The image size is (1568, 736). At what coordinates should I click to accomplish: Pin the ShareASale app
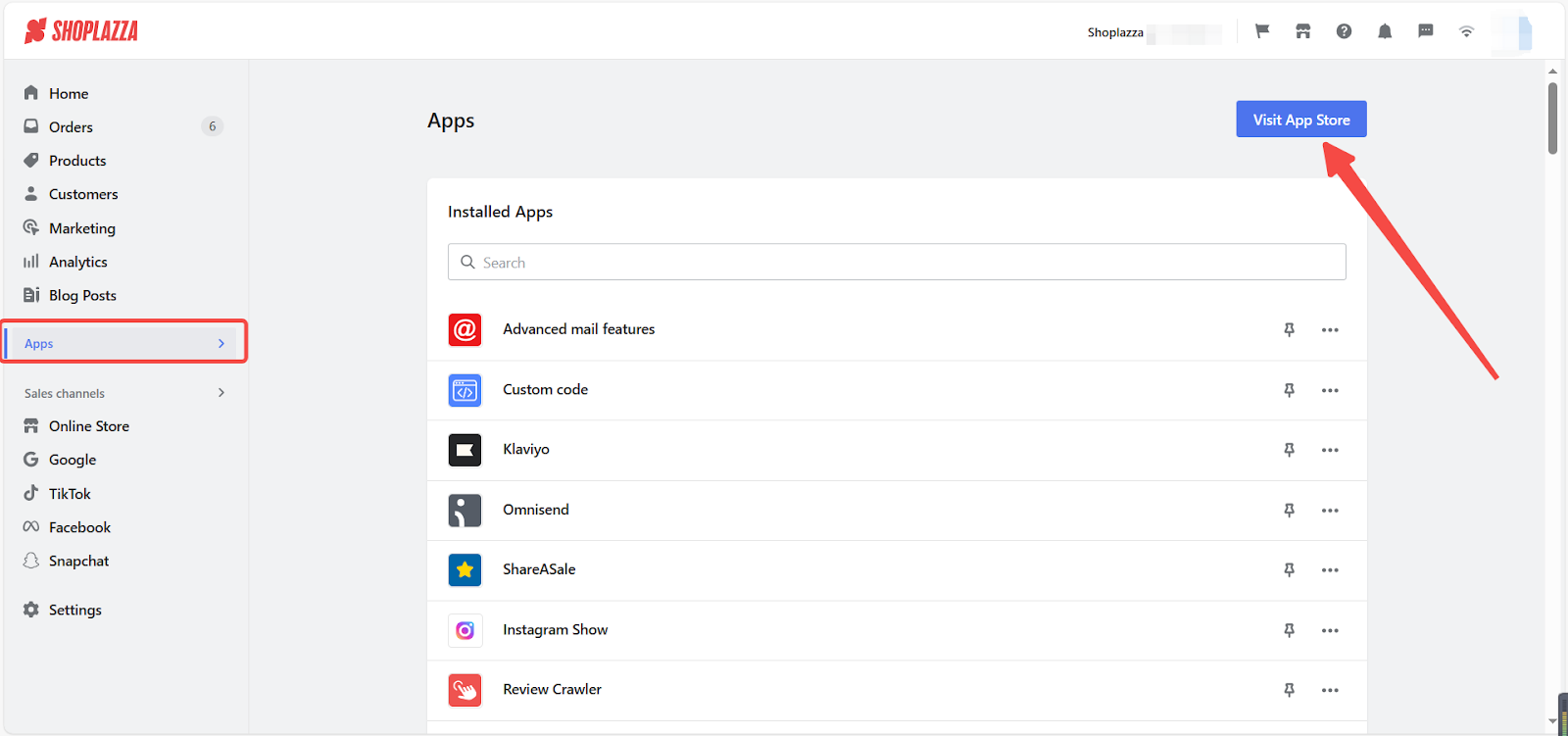point(1290,570)
